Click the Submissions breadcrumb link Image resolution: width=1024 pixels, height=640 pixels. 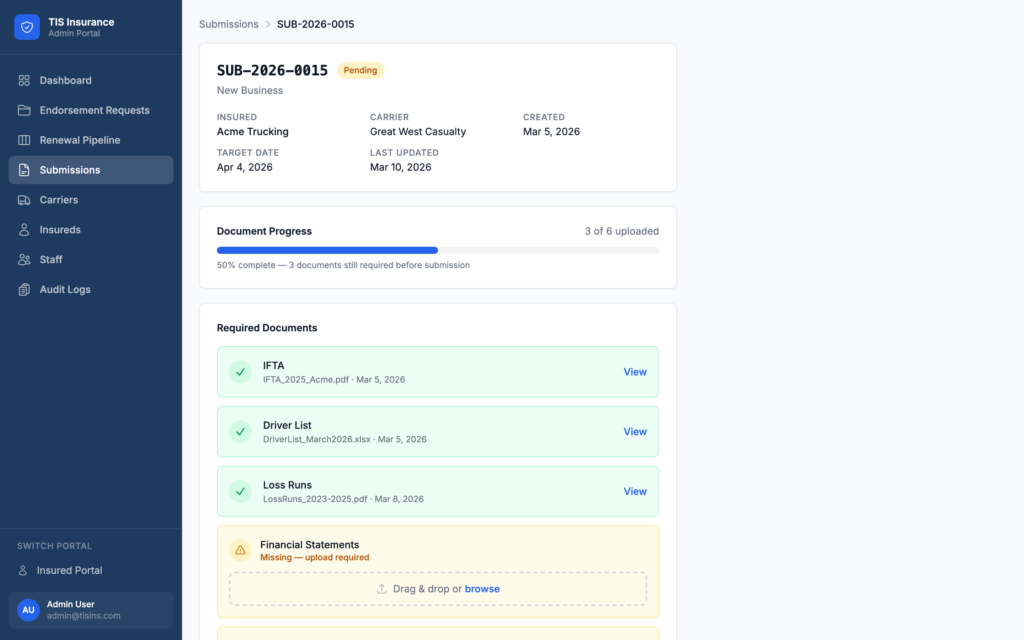click(229, 24)
